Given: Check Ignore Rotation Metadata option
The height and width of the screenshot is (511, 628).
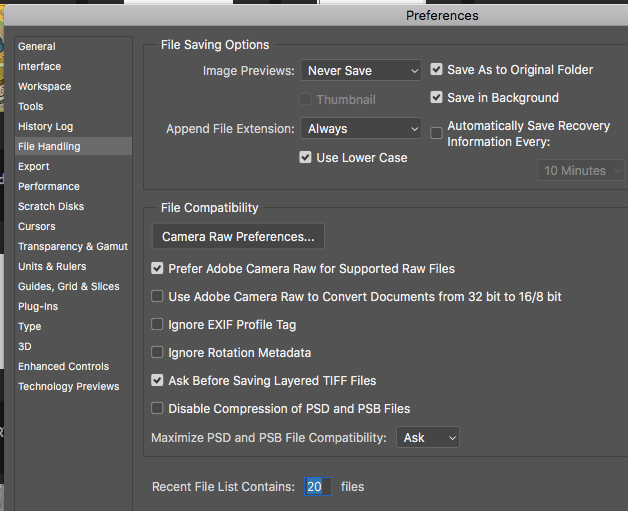Looking at the screenshot, I should point(157,353).
